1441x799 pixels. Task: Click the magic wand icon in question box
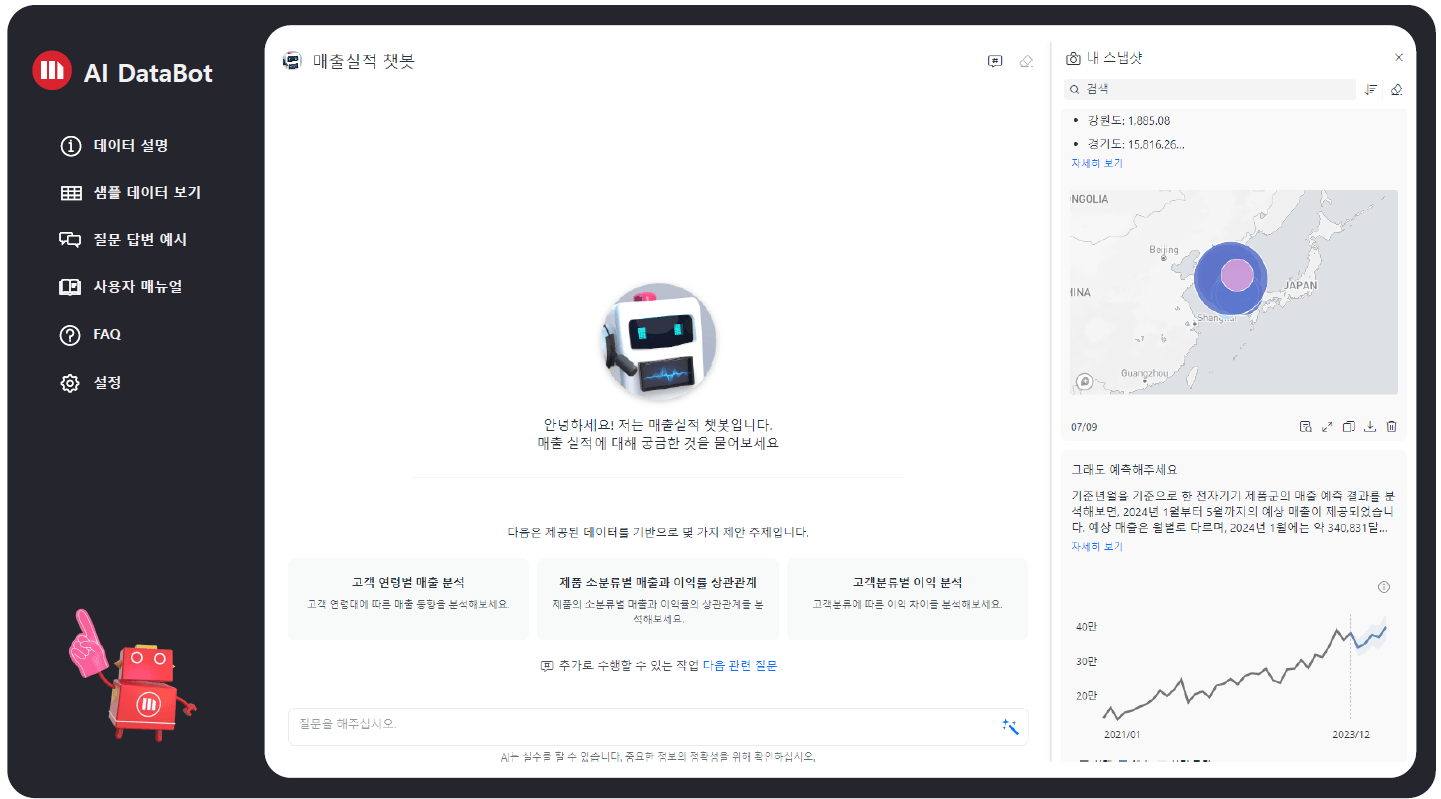pos(1010,727)
